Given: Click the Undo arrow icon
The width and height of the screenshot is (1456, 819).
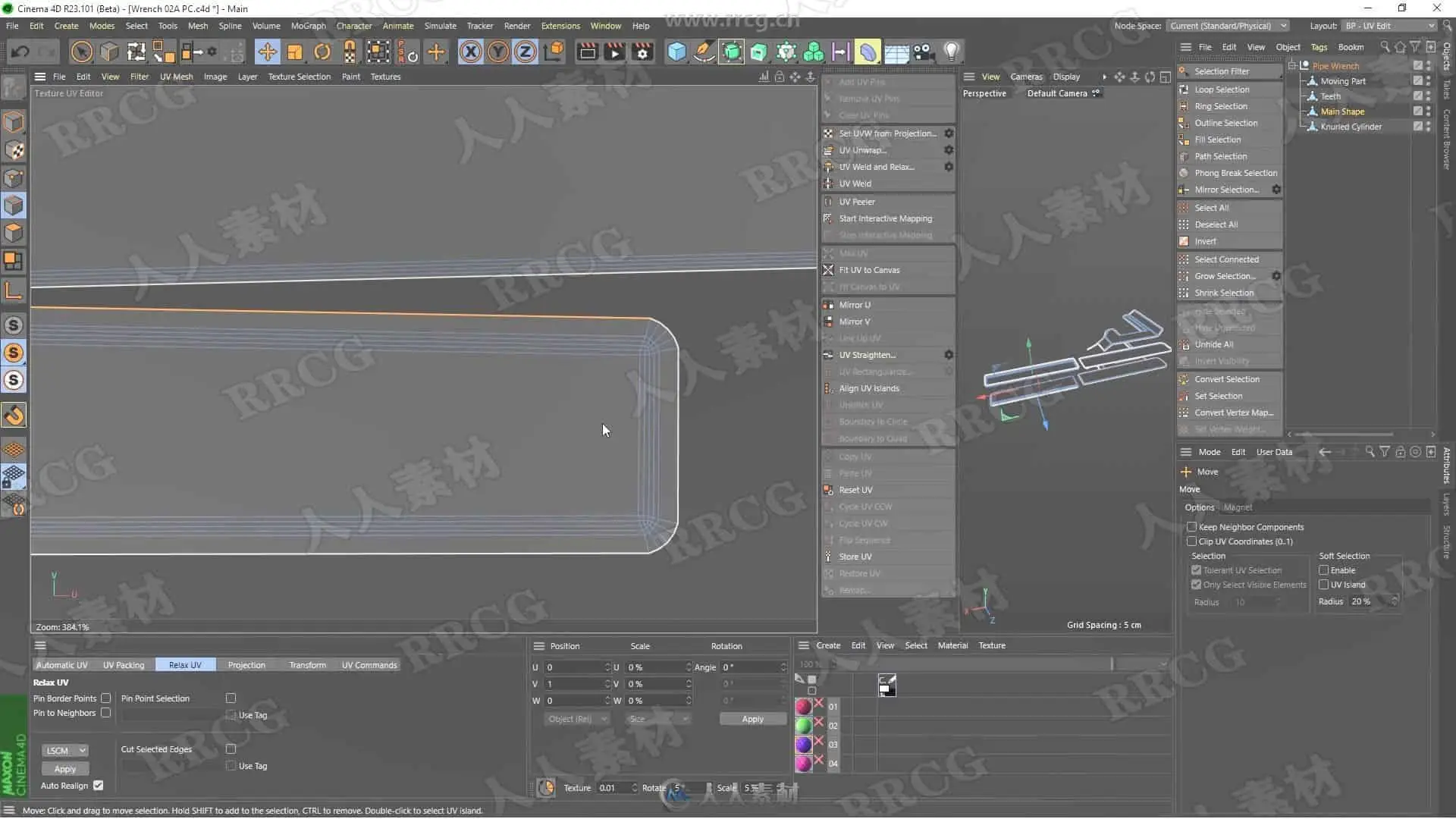Looking at the screenshot, I should (20, 52).
